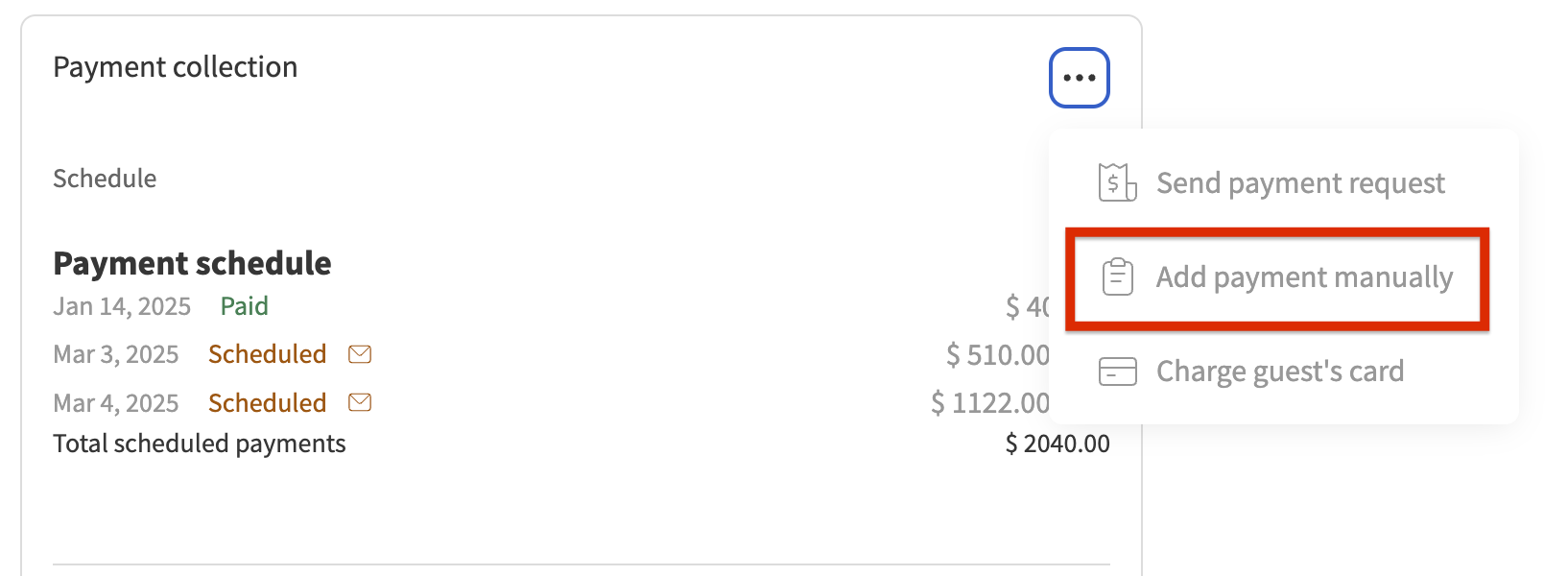Screen dimensions: 1568x576
Task: Click the envelope icon on the Mar 4 payment
Action: tap(360, 402)
